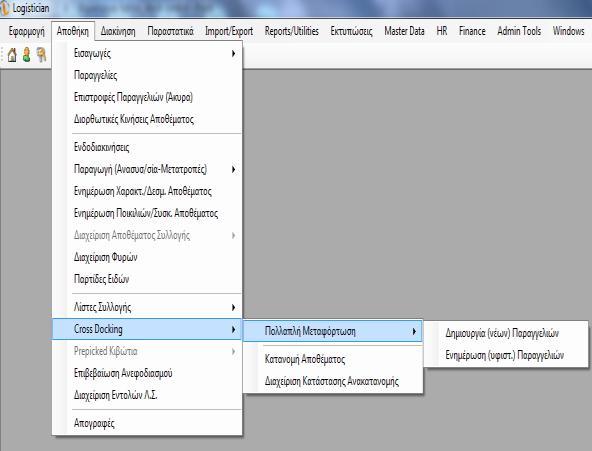This screenshot has height=451, width=592.
Task: Click the green user icon in toolbar
Action: tap(26, 55)
